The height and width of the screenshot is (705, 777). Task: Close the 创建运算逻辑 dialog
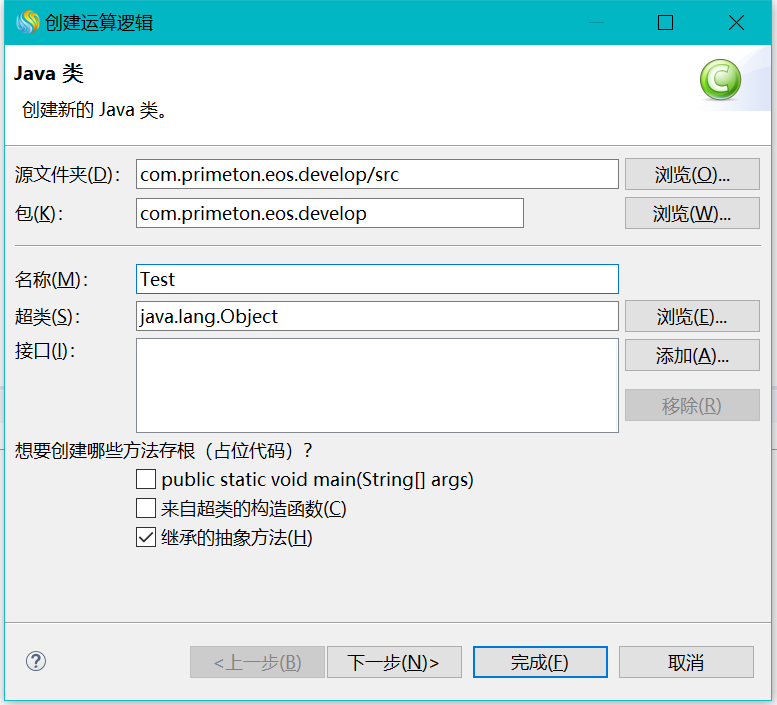point(736,22)
